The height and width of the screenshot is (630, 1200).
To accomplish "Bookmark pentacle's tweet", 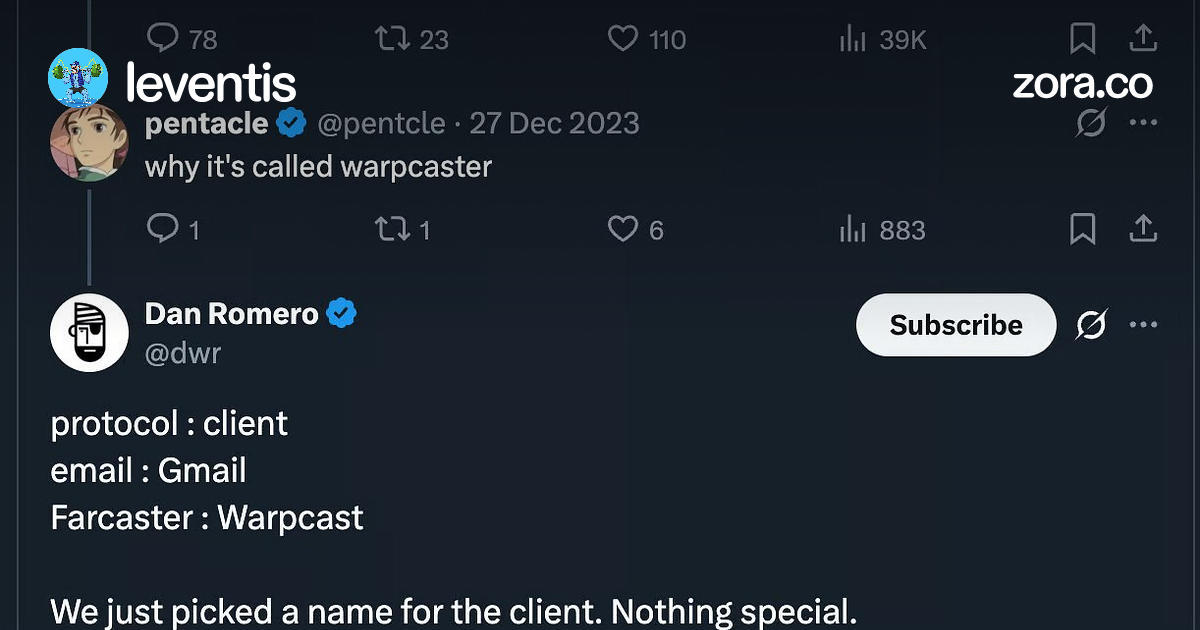I will pyautogui.click(x=1082, y=230).
